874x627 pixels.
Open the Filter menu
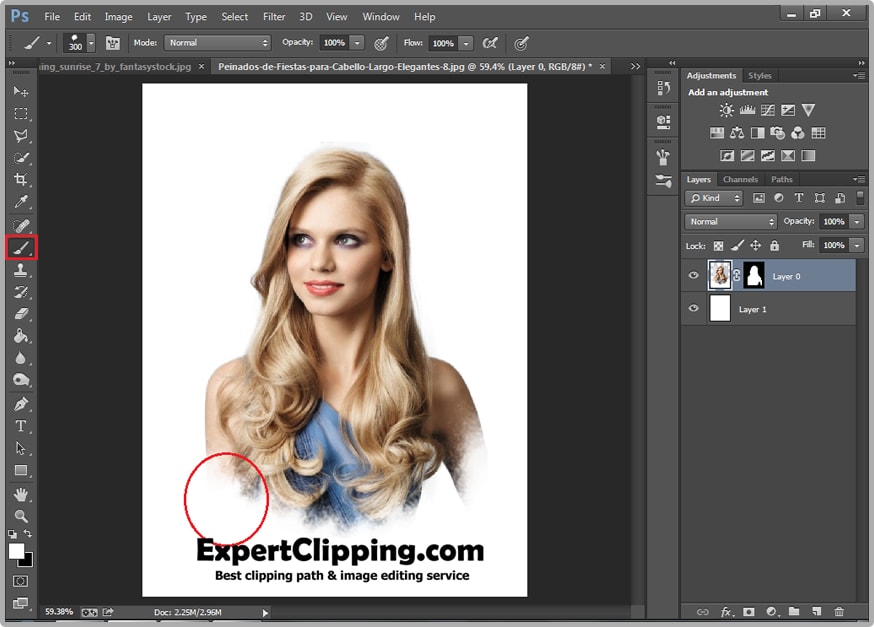point(274,17)
